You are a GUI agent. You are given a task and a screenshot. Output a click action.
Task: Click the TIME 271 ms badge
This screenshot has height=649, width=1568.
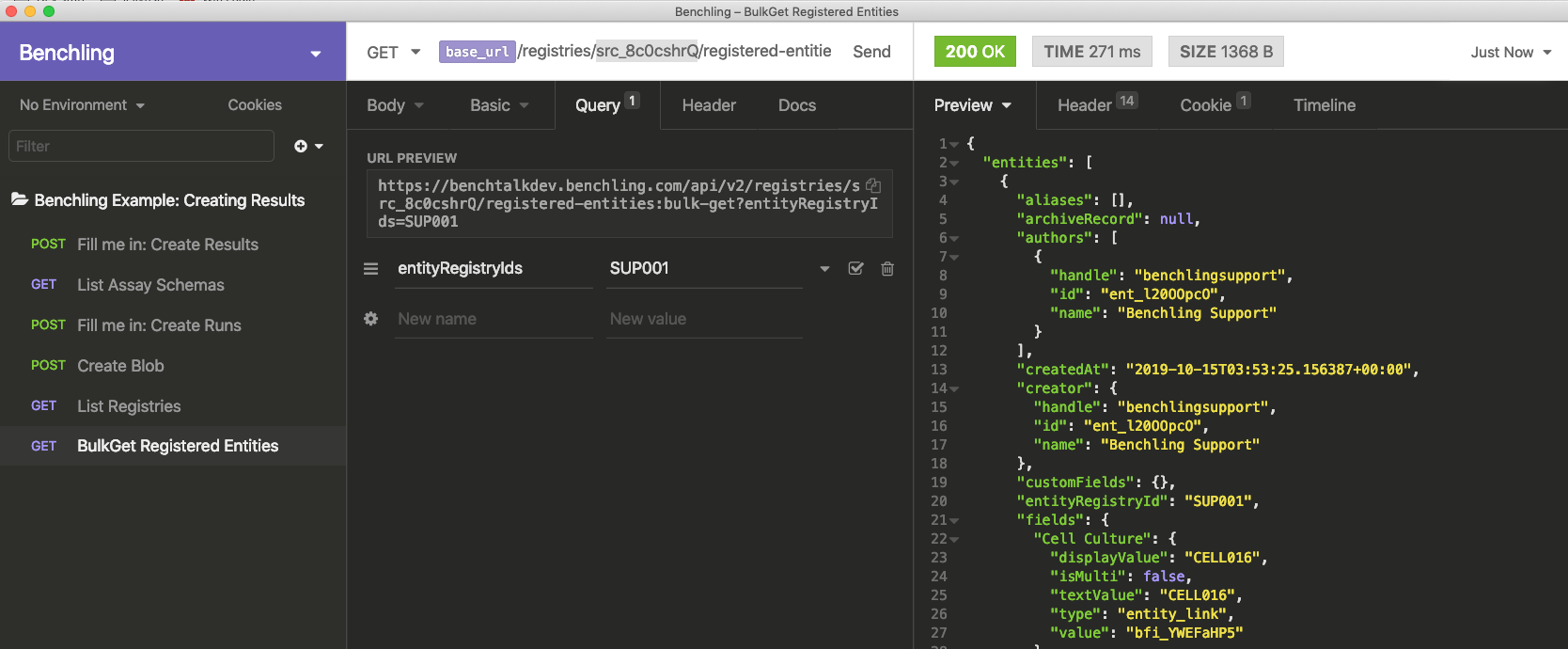tap(1092, 52)
